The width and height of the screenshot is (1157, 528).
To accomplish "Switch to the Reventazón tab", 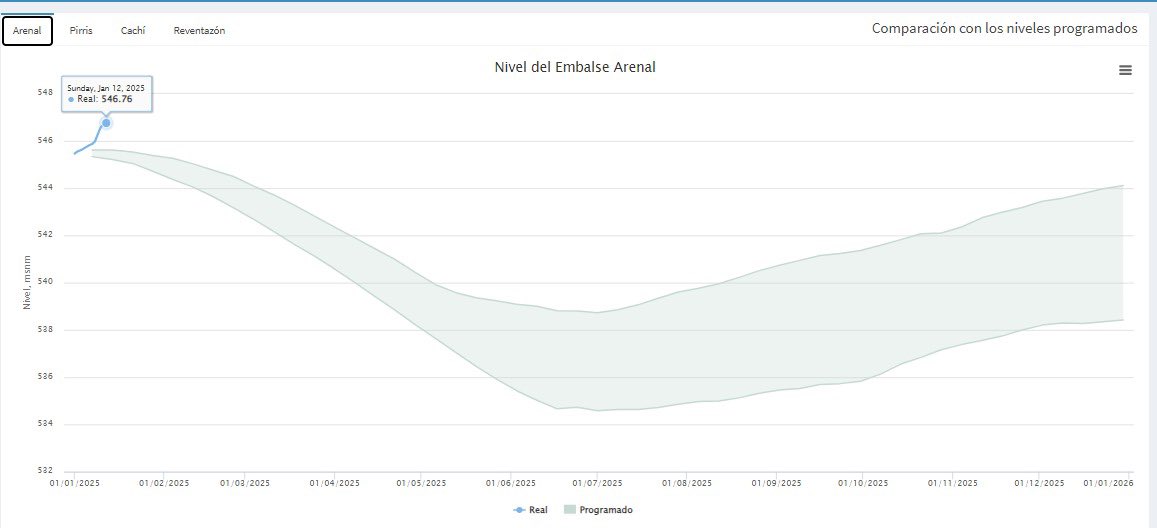I will 199,31.
